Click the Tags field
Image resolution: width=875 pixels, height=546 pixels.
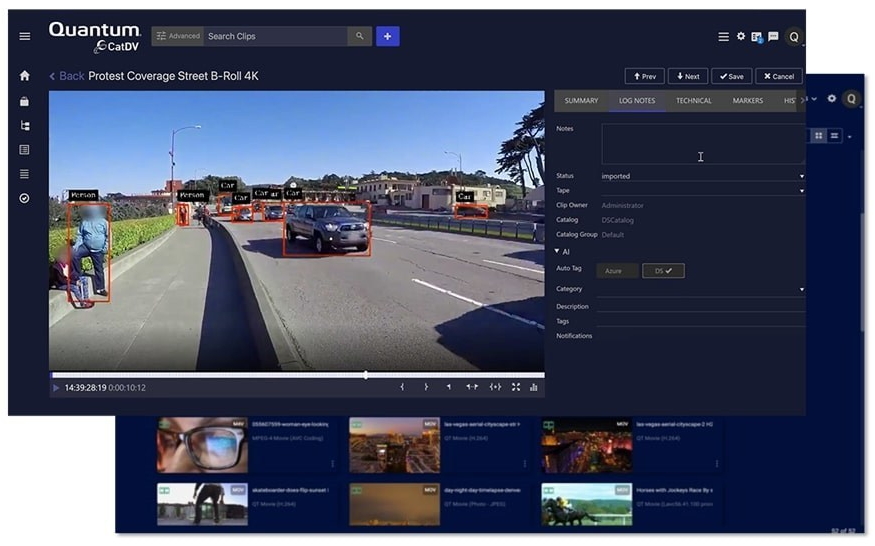tap(700, 320)
